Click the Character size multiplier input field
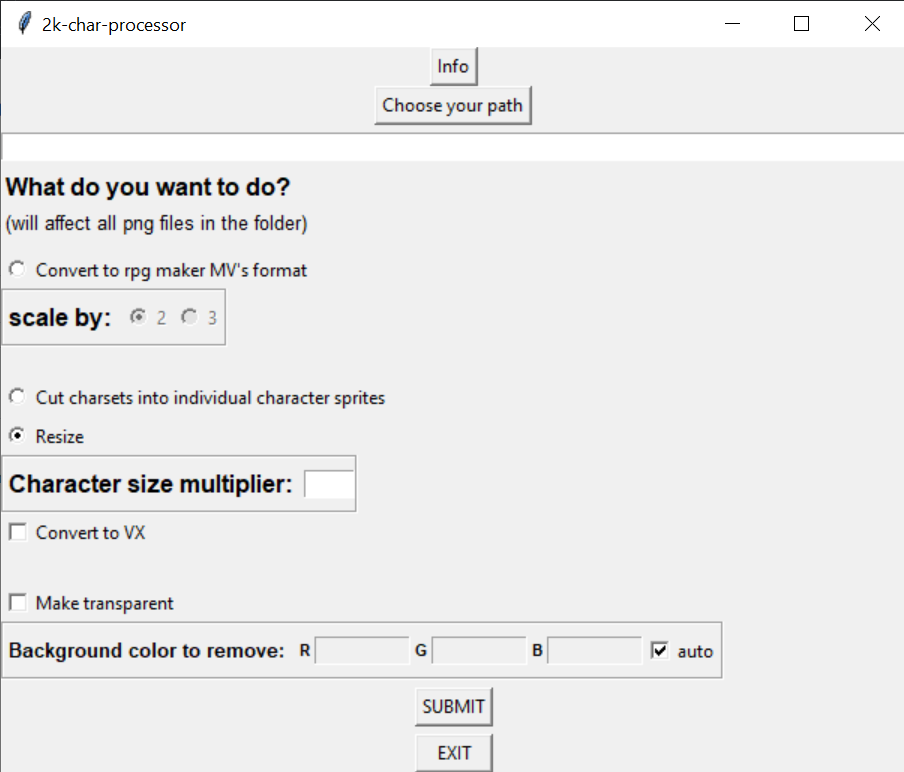The height and width of the screenshot is (772, 904). 331,483
